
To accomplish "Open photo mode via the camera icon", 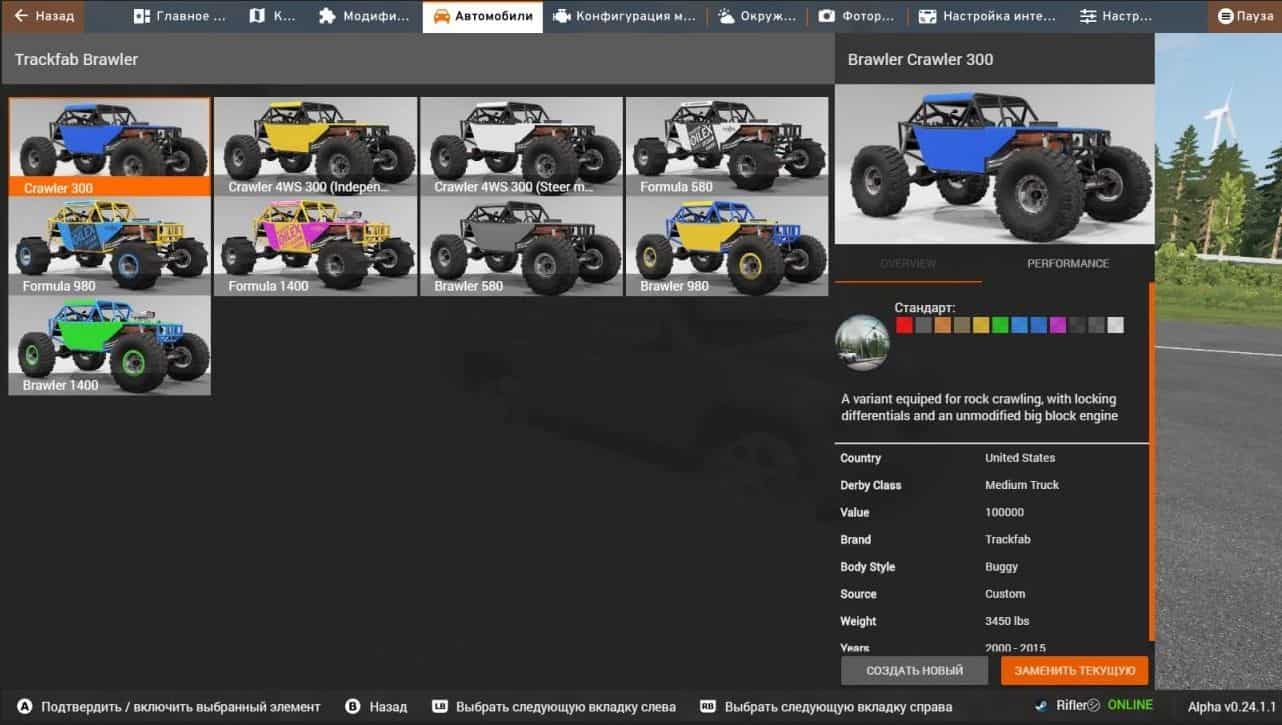I will tap(827, 16).
